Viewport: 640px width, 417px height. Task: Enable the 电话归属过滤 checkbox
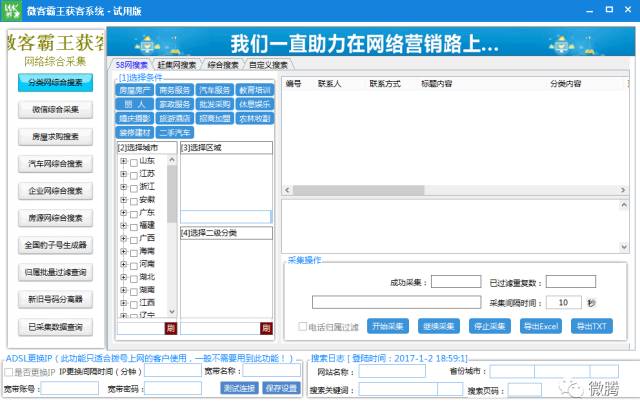[302, 326]
